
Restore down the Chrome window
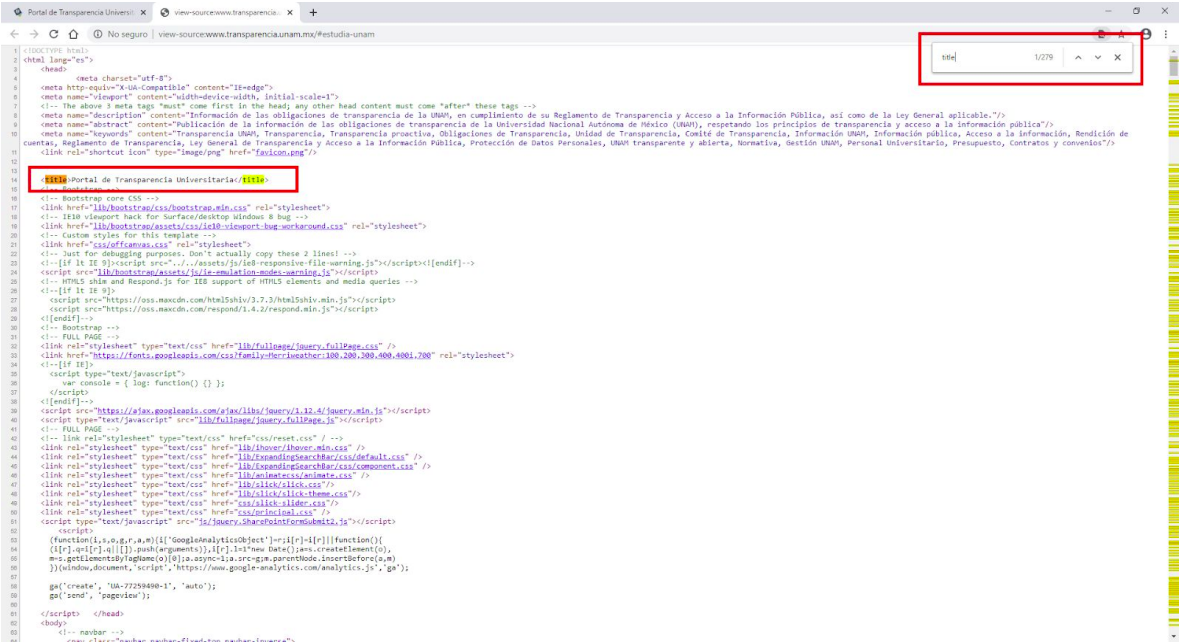1136,11
